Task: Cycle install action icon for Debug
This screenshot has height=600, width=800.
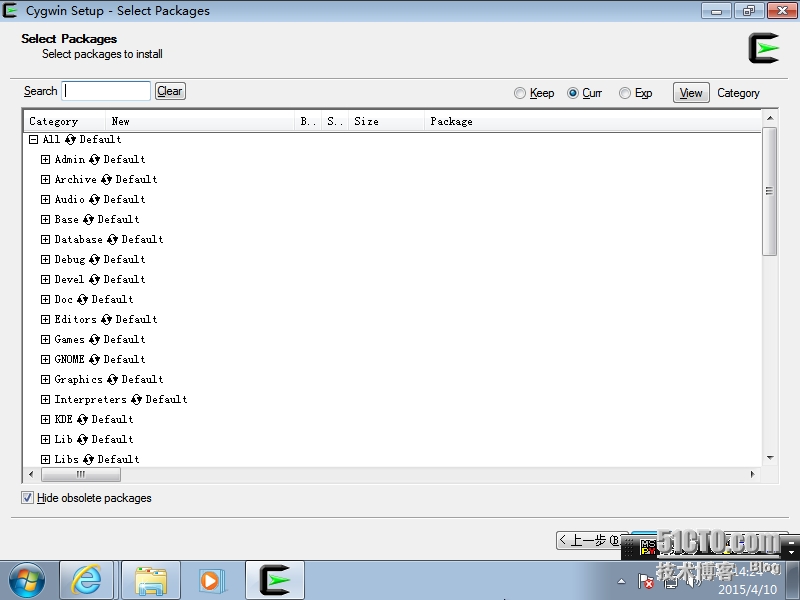Action: (x=94, y=260)
